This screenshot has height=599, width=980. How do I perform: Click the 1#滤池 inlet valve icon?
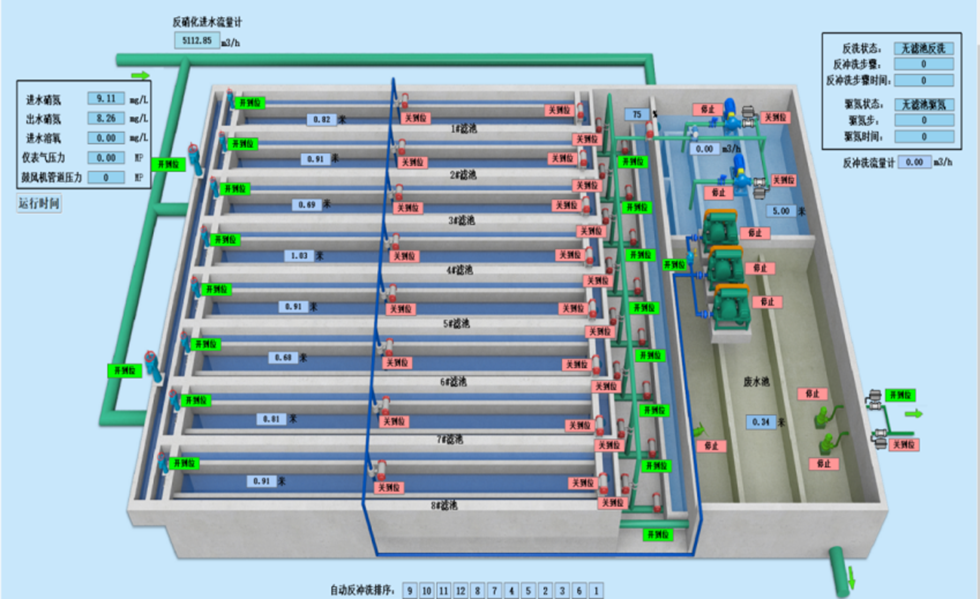[230, 99]
